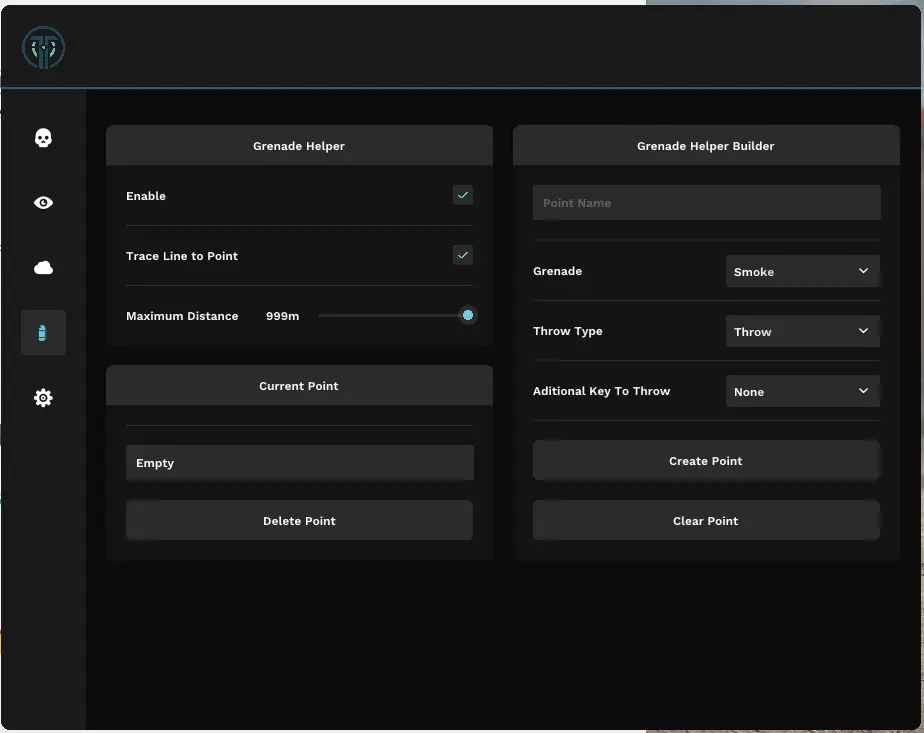Click the Create Point button
Screen dimensions: 924x733
pyautogui.click(x=706, y=461)
